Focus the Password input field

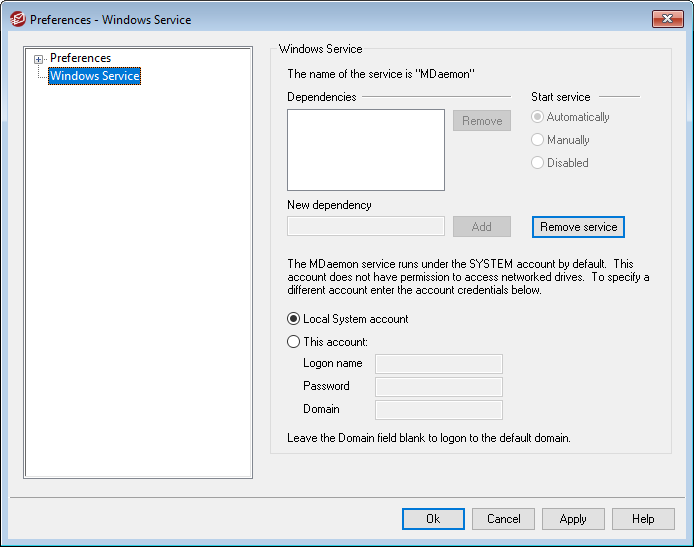click(438, 387)
